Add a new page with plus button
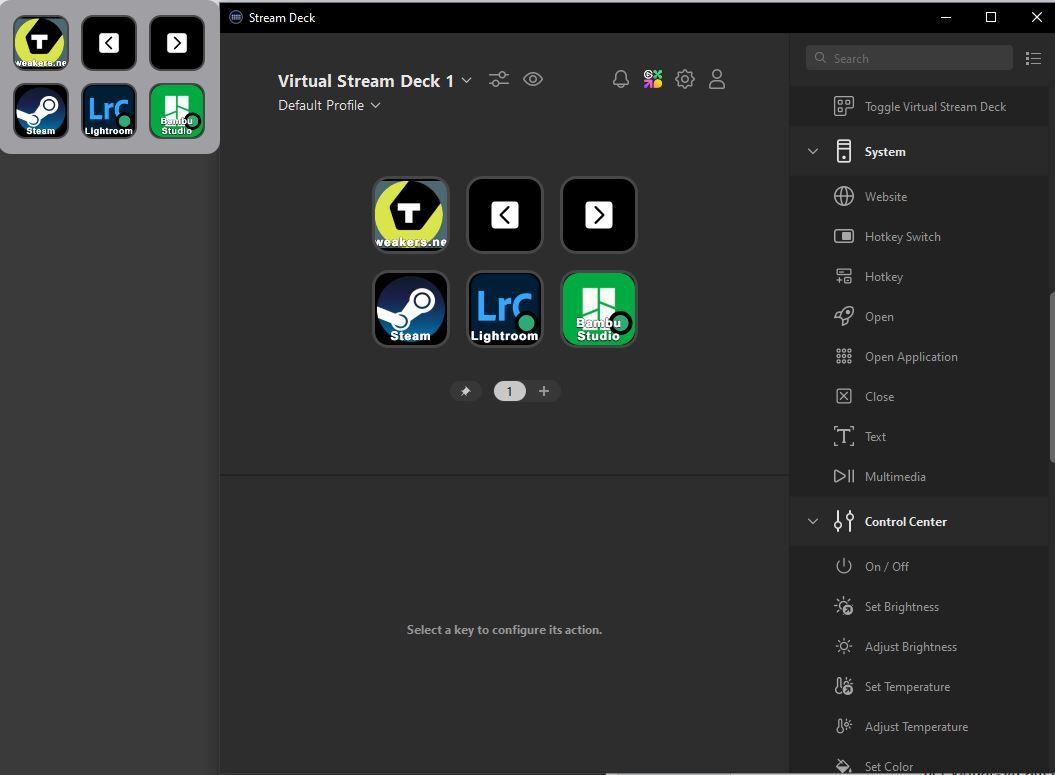 click(544, 391)
